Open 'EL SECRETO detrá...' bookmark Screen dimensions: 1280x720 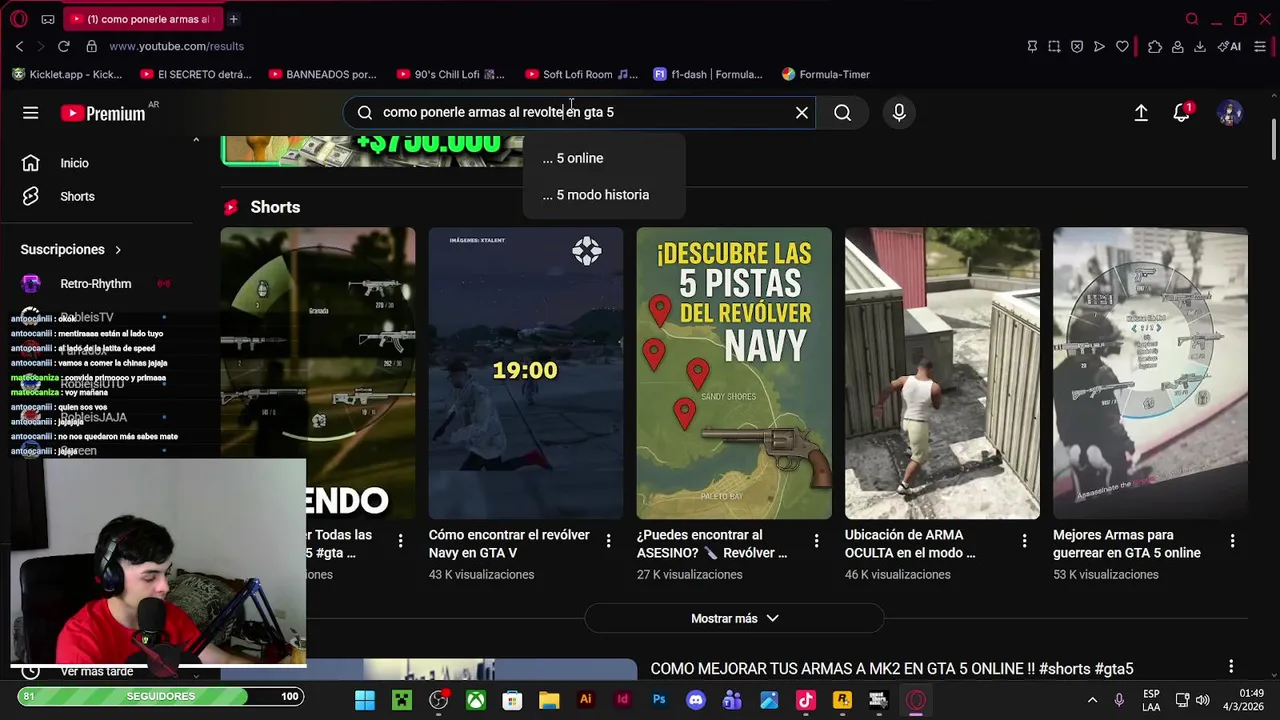tap(196, 74)
